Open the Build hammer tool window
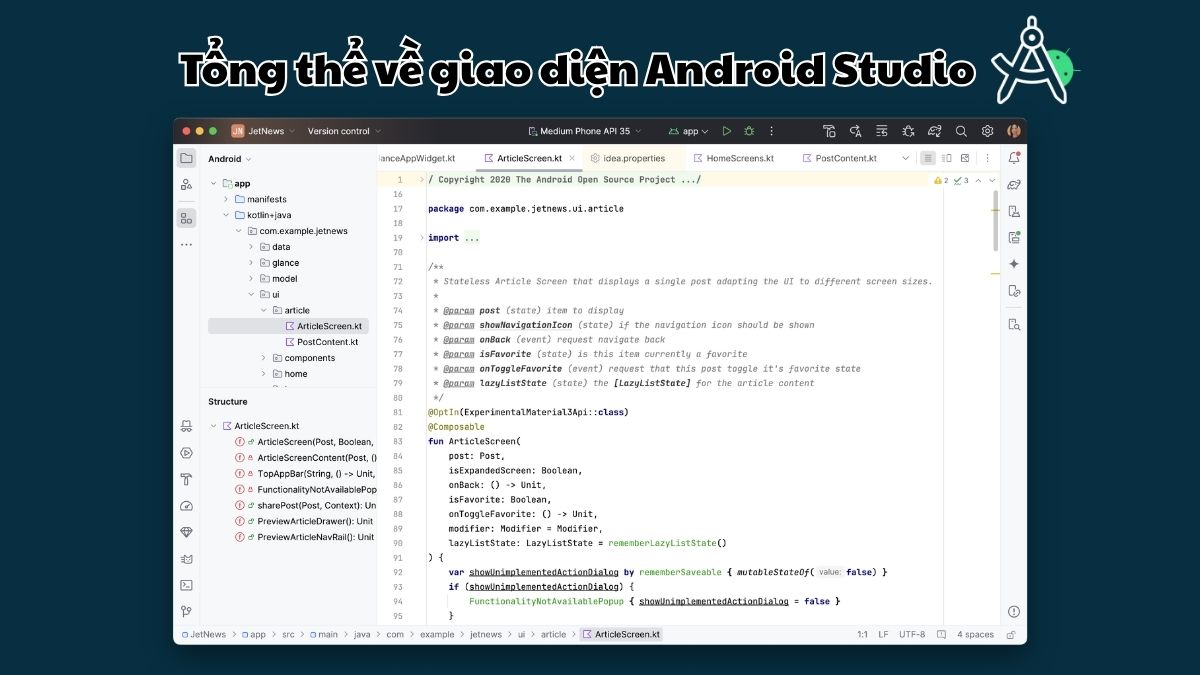This screenshot has width=1200, height=675. [186, 479]
